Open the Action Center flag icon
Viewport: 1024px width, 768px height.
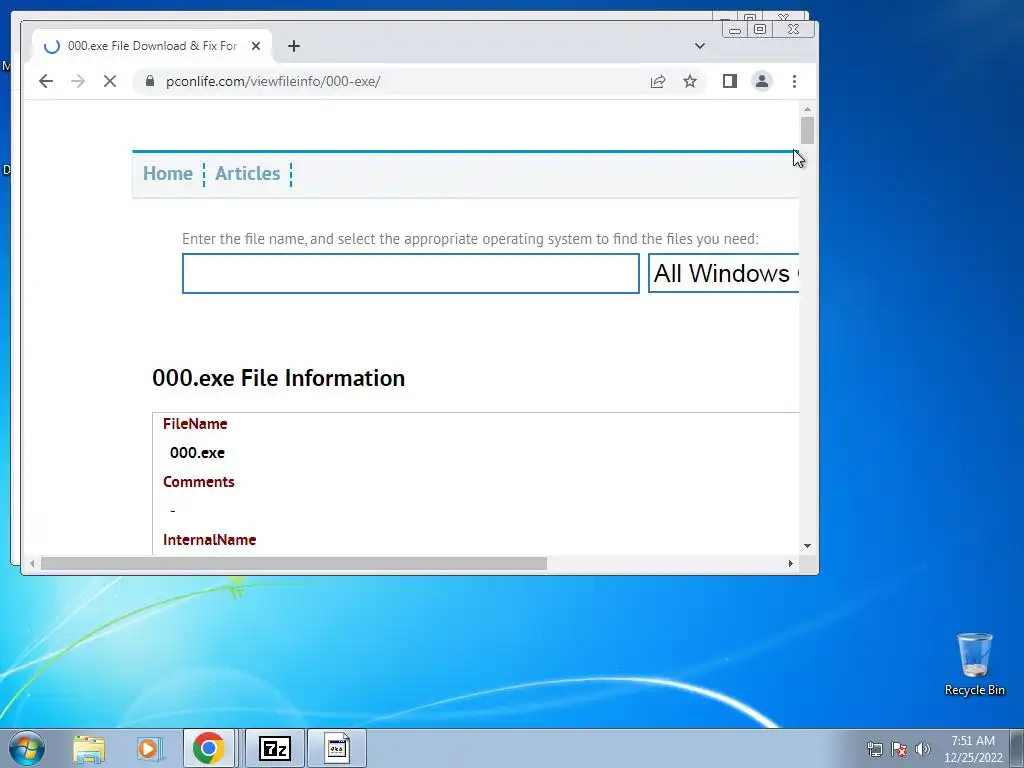coord(899,749)
